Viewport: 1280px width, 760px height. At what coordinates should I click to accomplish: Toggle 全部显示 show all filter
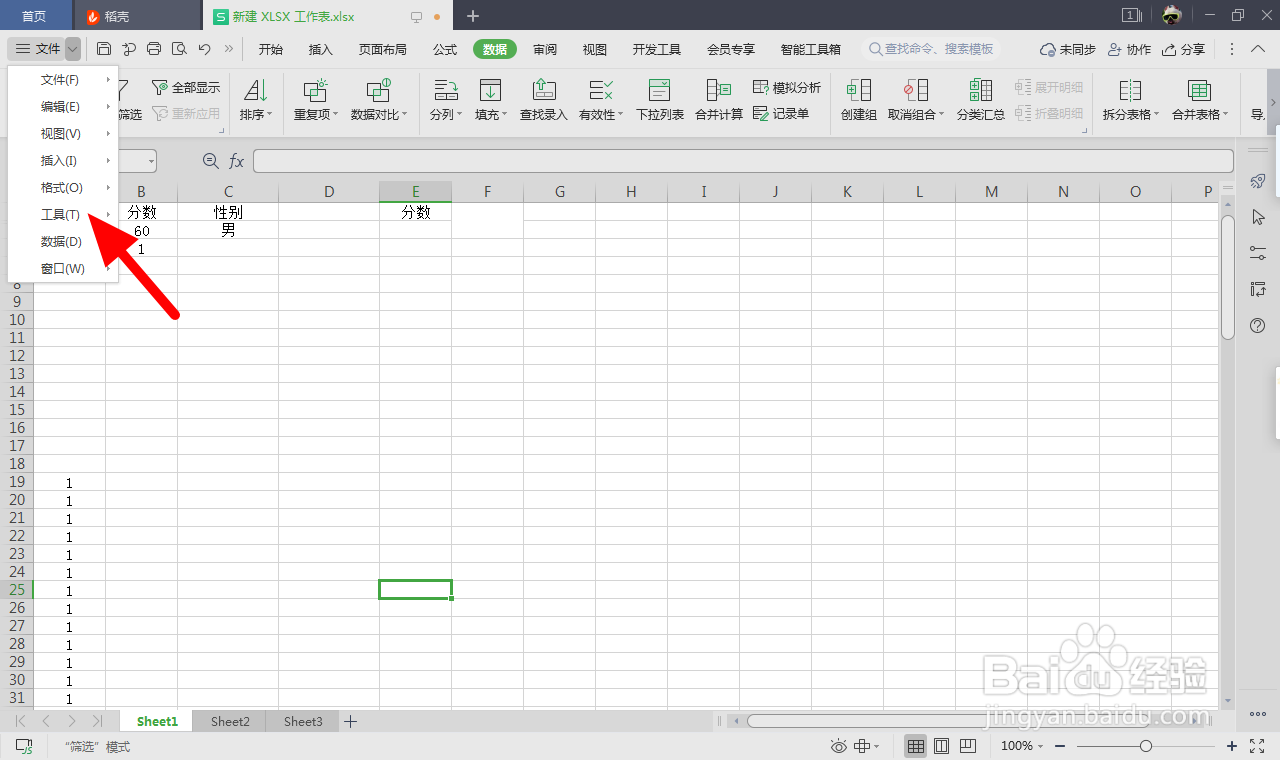click(185, 88)
